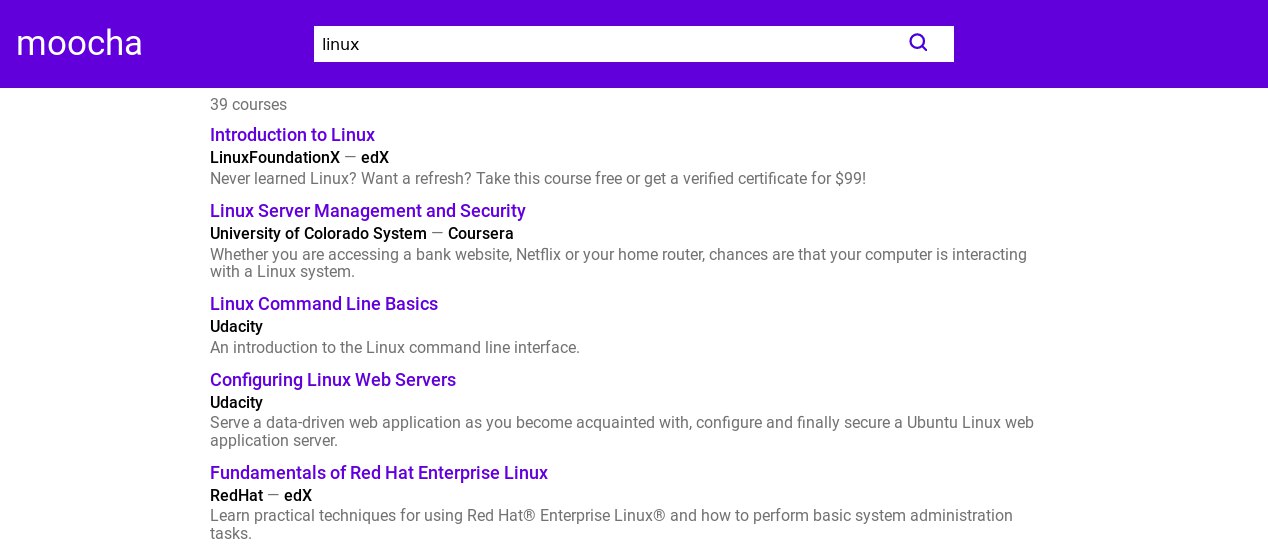Click Udacity under Linux Command Line Basics
The image size is (1268, 549).
[x=236, y=327]
